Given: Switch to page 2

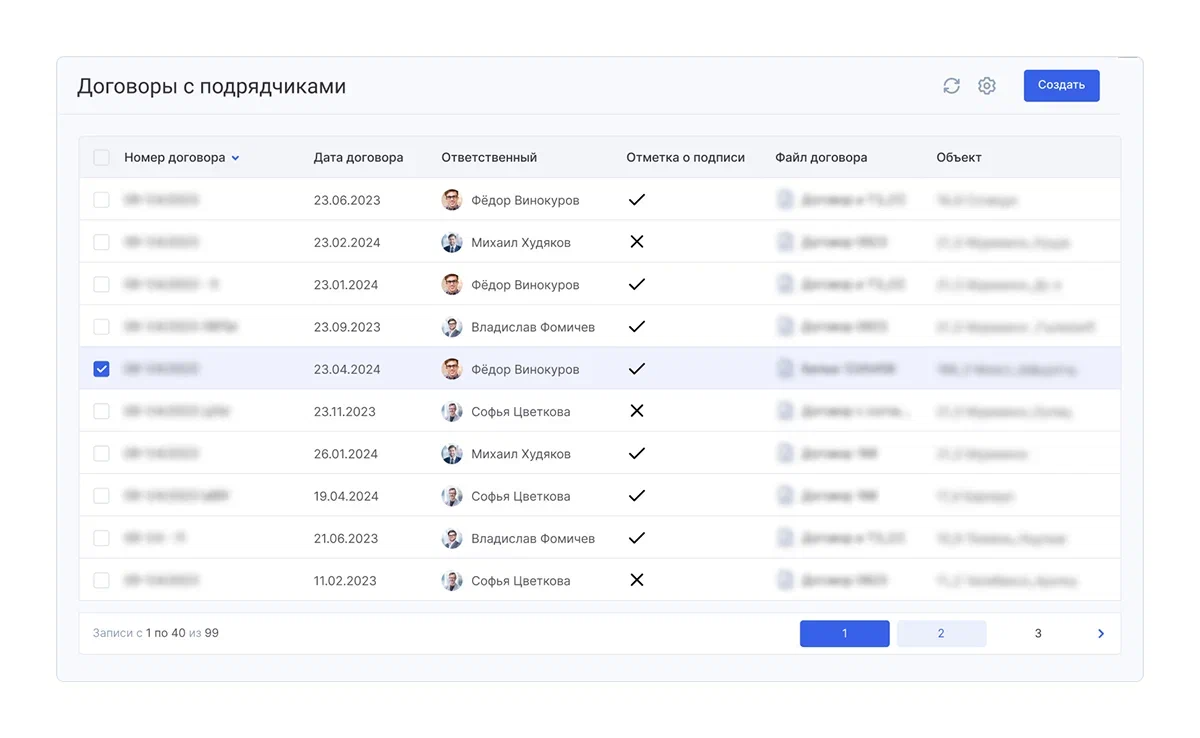Looking at the screenshot, I should (x=941, y=633).
